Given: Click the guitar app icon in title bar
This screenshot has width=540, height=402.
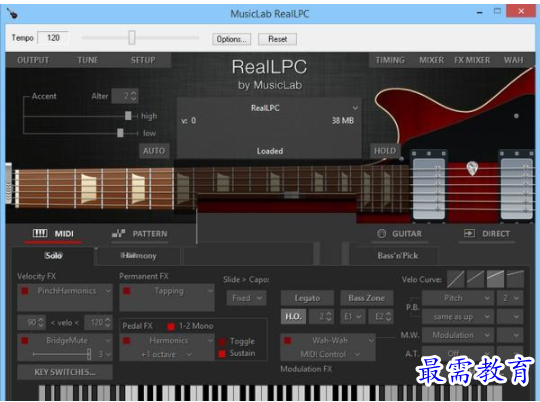Looking at the screenshot, I should 12,13.
